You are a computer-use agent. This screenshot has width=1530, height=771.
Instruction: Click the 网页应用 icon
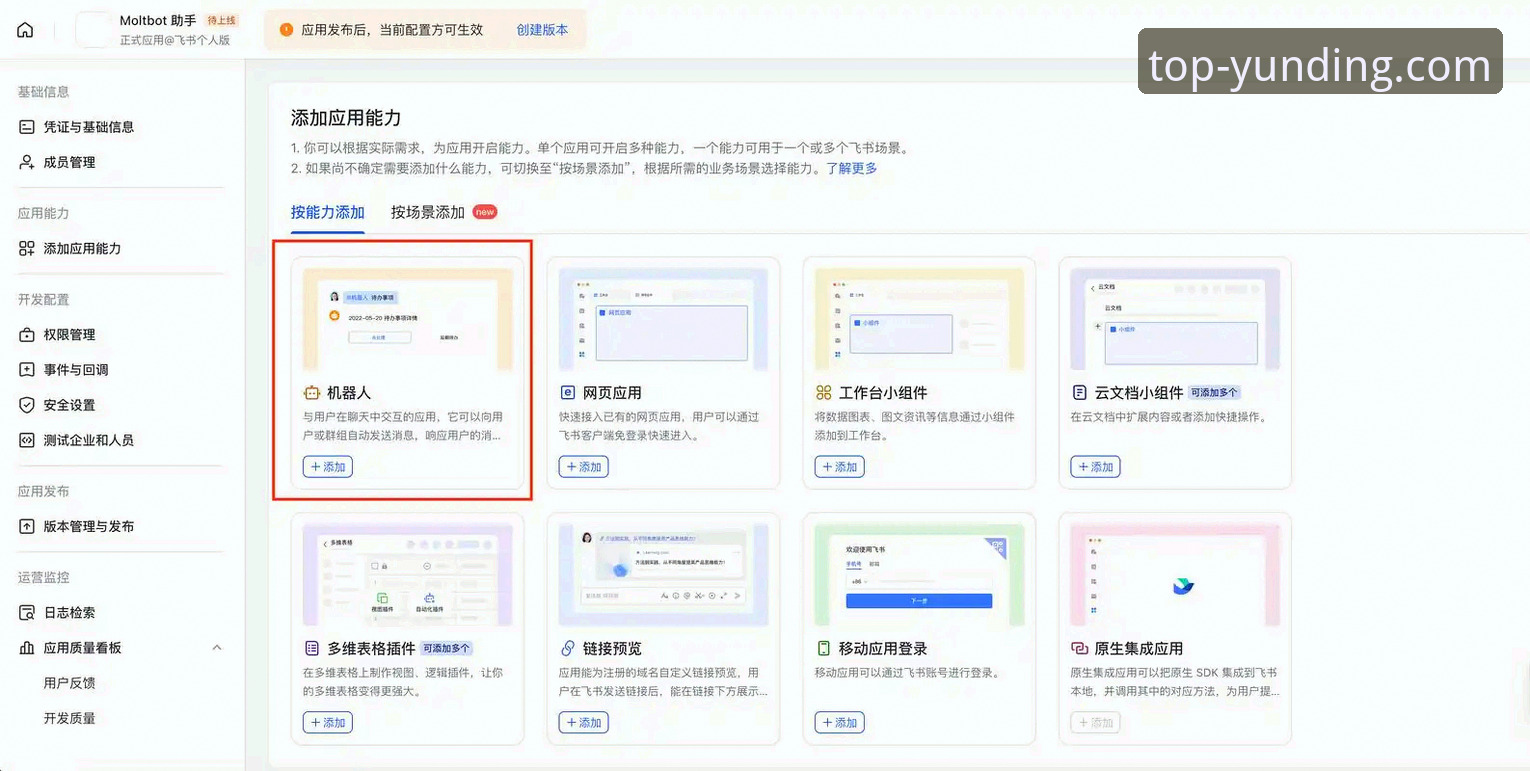[567, 393]
